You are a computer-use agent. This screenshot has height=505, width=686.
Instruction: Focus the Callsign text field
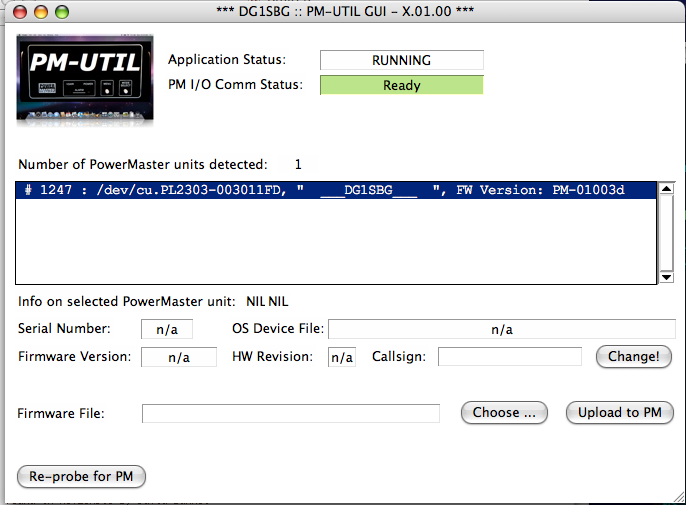(510, 357)
